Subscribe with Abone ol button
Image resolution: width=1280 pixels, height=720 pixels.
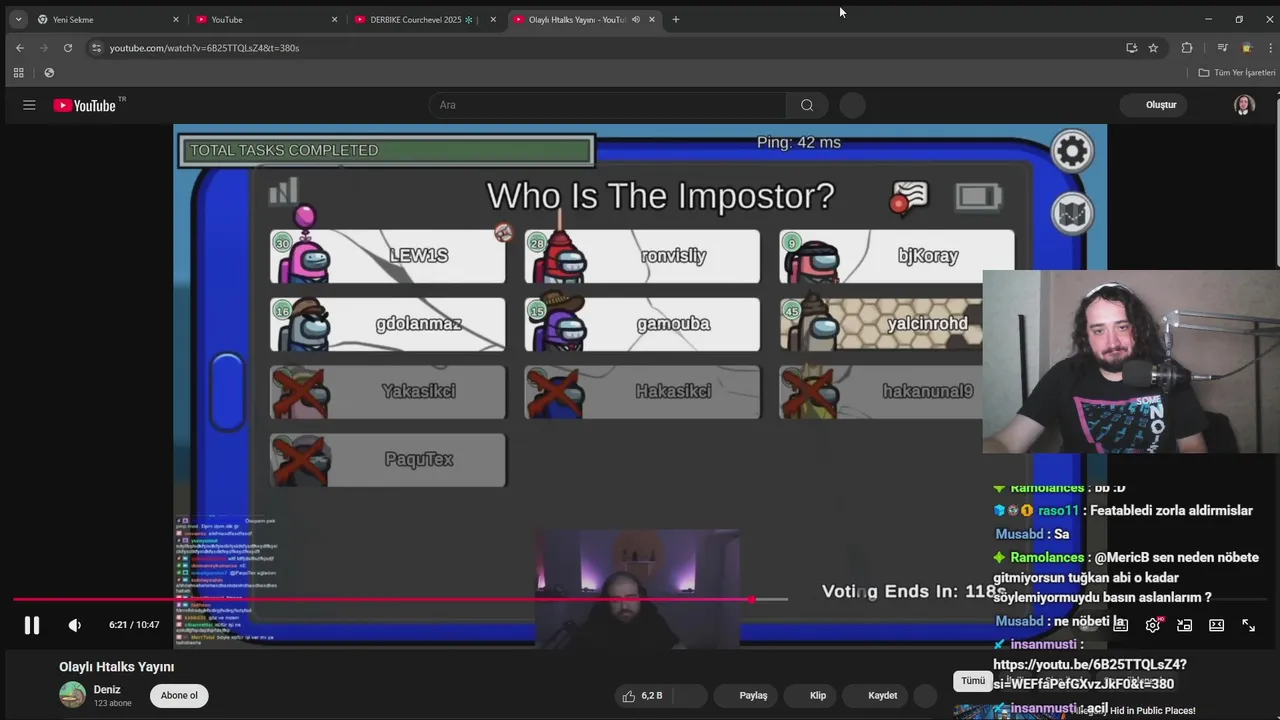tap(179, 696)
